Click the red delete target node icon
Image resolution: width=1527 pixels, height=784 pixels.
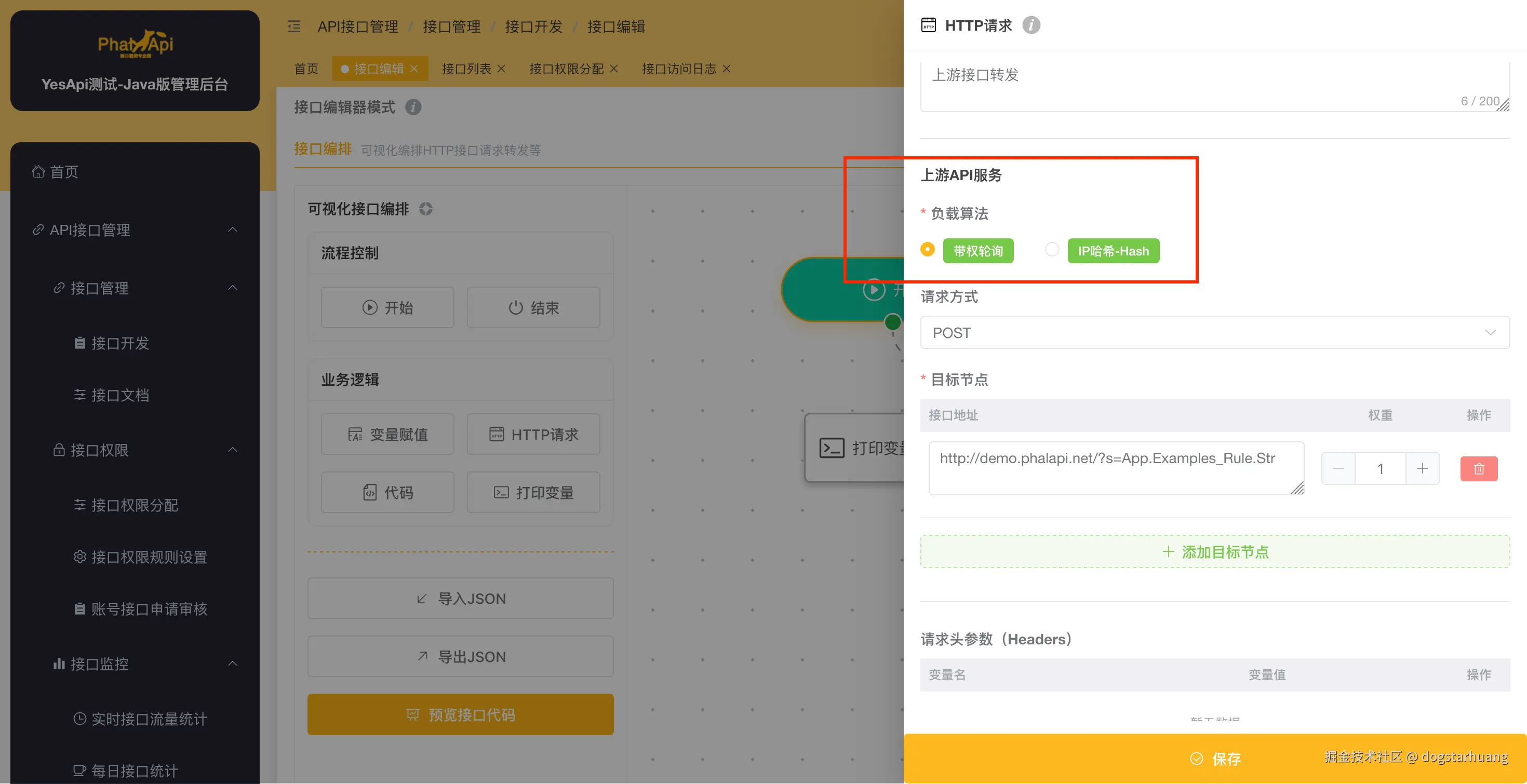tap(1478, 469)
